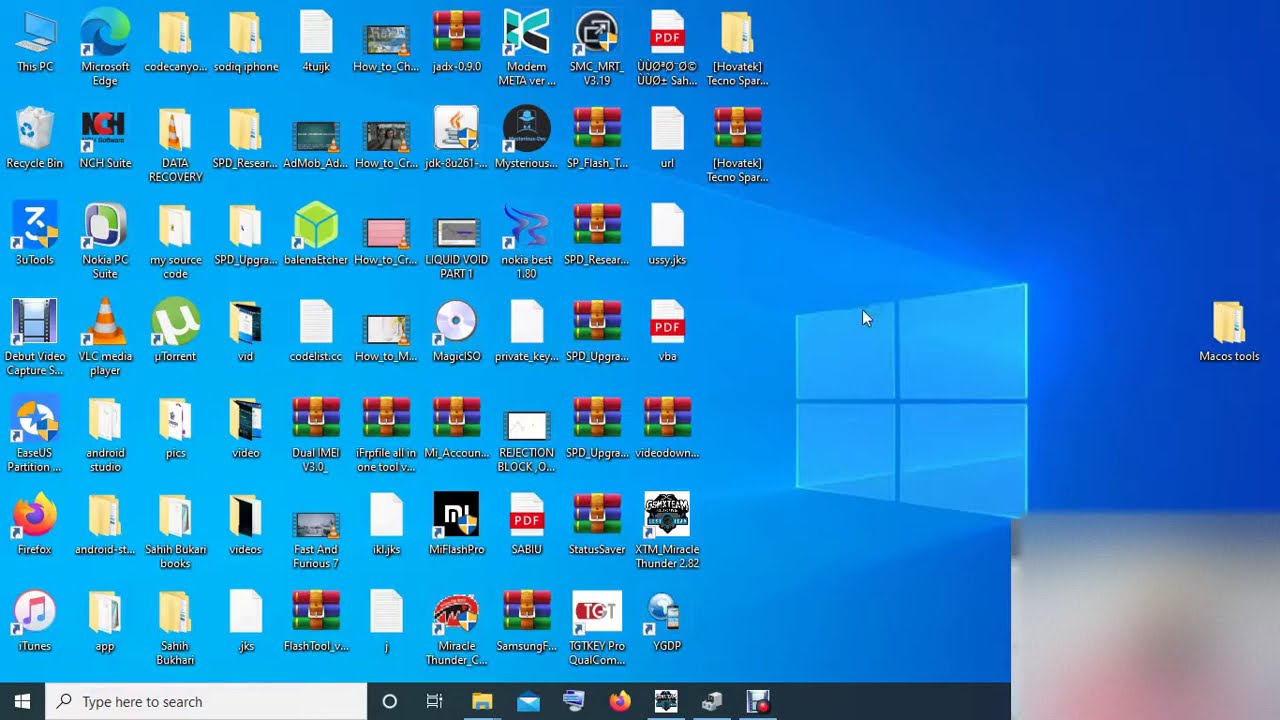Open File Explorer from the taskbar
Image resolution: width=1280 pixels, height=720 pixels.
pos(482,702)
